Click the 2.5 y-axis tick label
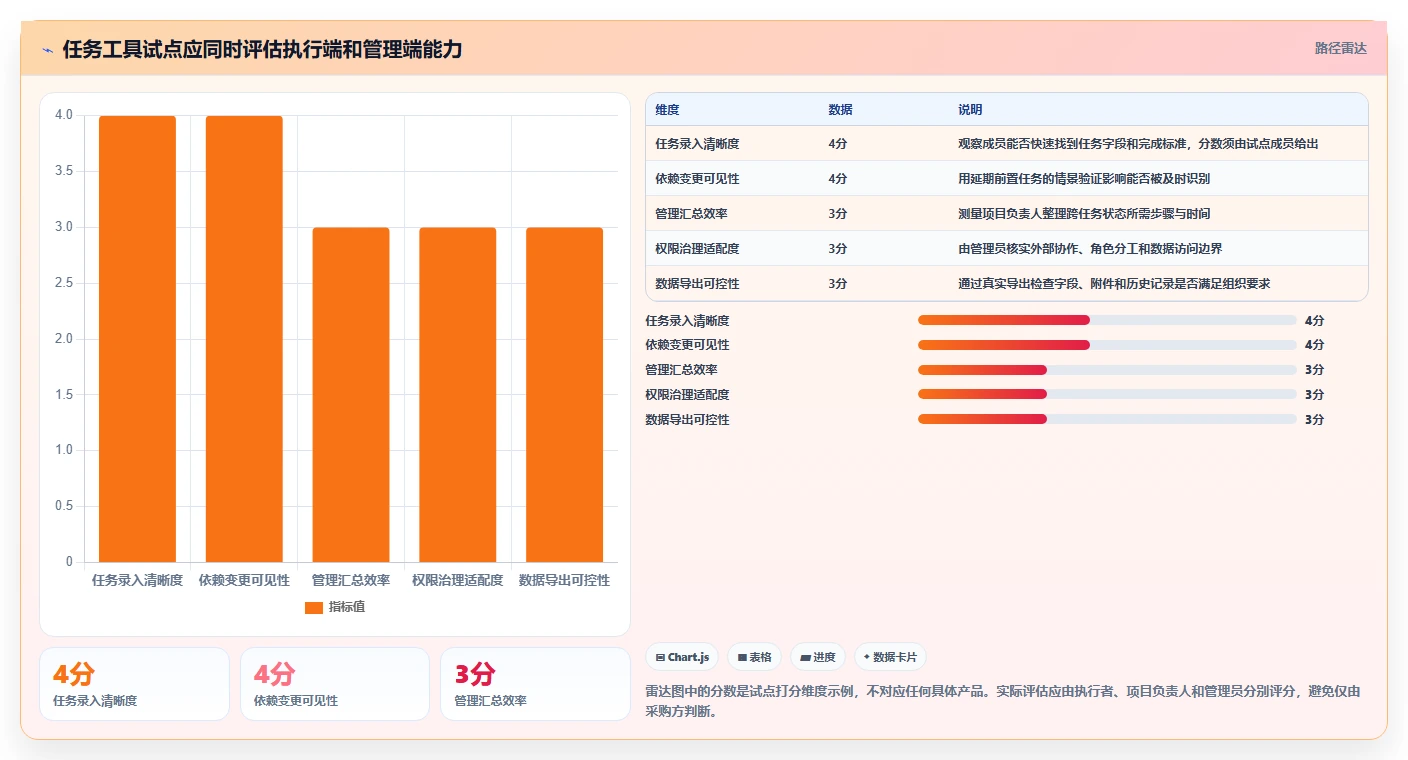This screenshot has height=760, width=1408. click(64, 283)
